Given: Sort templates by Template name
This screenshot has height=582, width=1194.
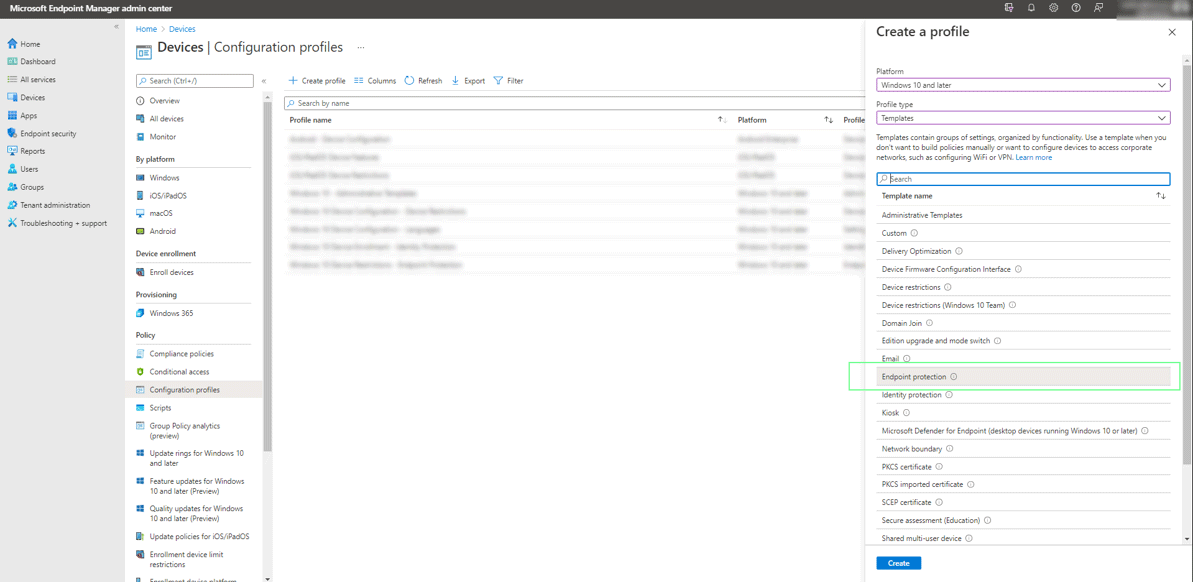Looking at the screenshot, I should click(x=1160, y=196).
